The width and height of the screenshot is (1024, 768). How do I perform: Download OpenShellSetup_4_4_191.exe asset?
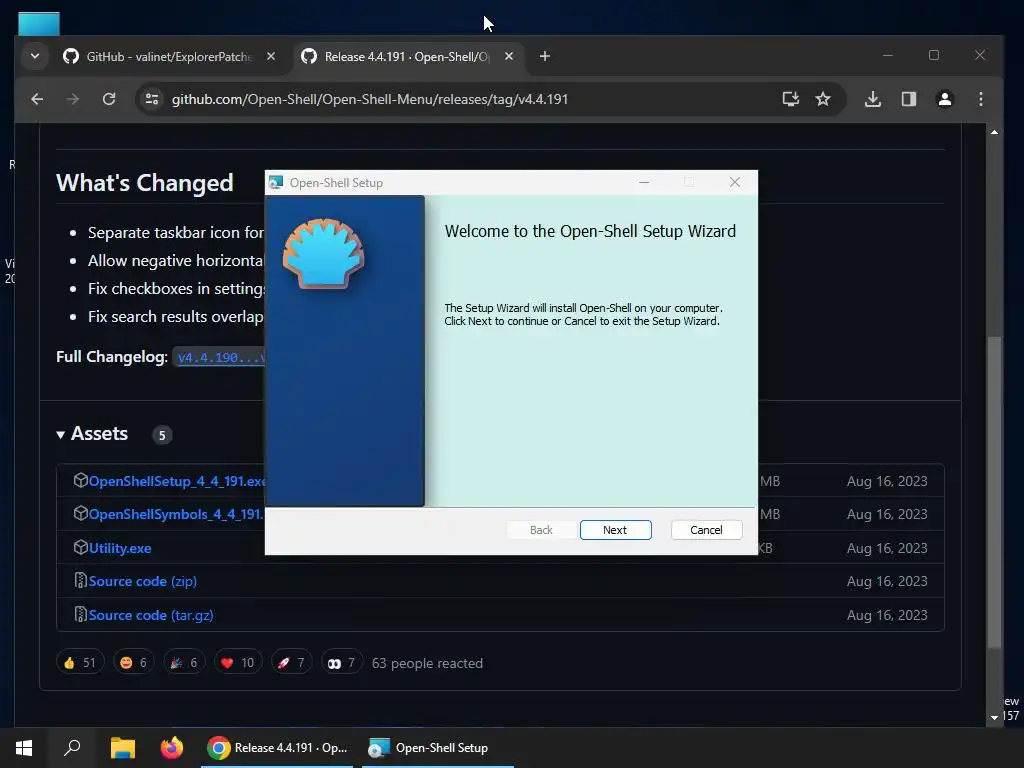177,481
